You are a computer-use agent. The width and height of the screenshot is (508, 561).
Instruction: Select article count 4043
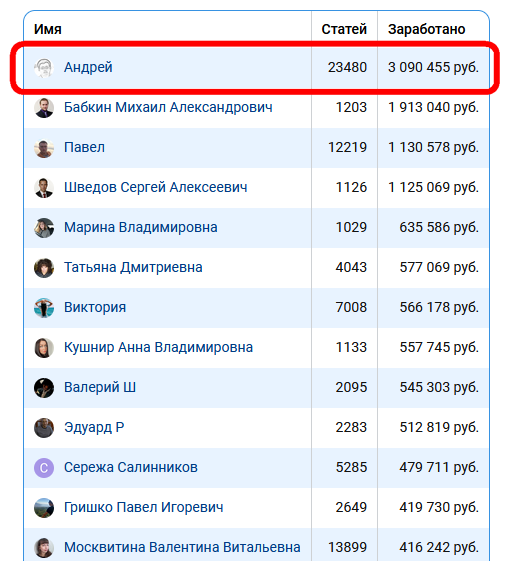tap(351, 268)
